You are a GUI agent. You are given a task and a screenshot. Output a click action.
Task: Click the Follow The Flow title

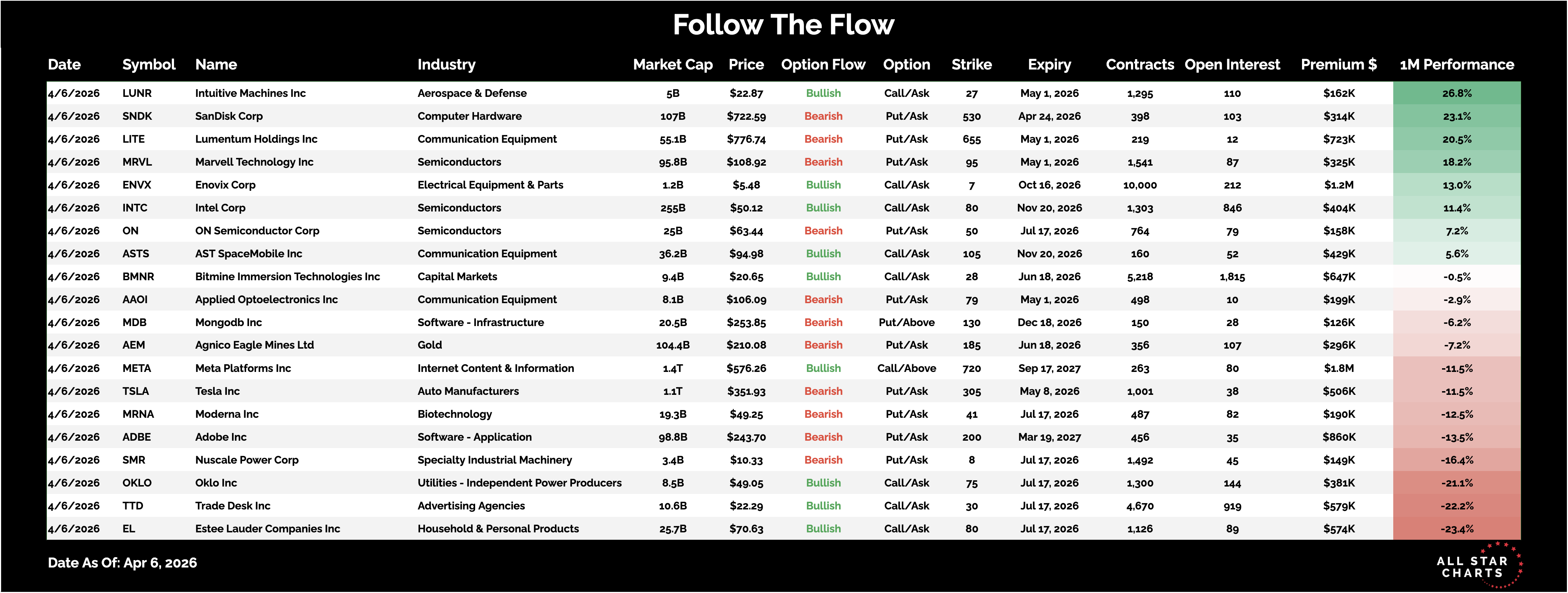pyautogui.click(x=783, y=25)
